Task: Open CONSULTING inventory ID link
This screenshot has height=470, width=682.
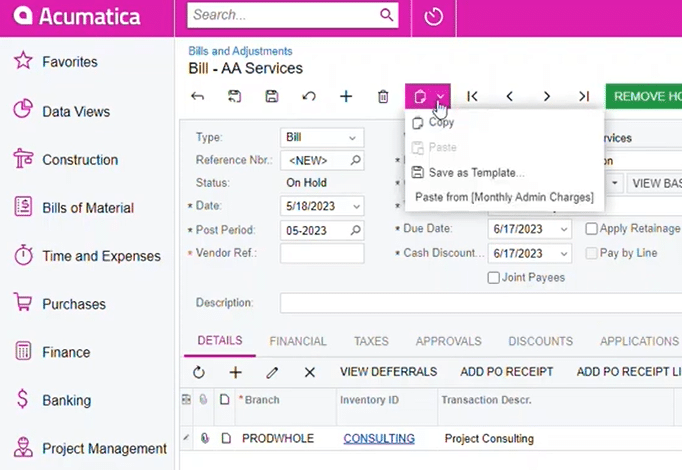Action: [379, 439]
